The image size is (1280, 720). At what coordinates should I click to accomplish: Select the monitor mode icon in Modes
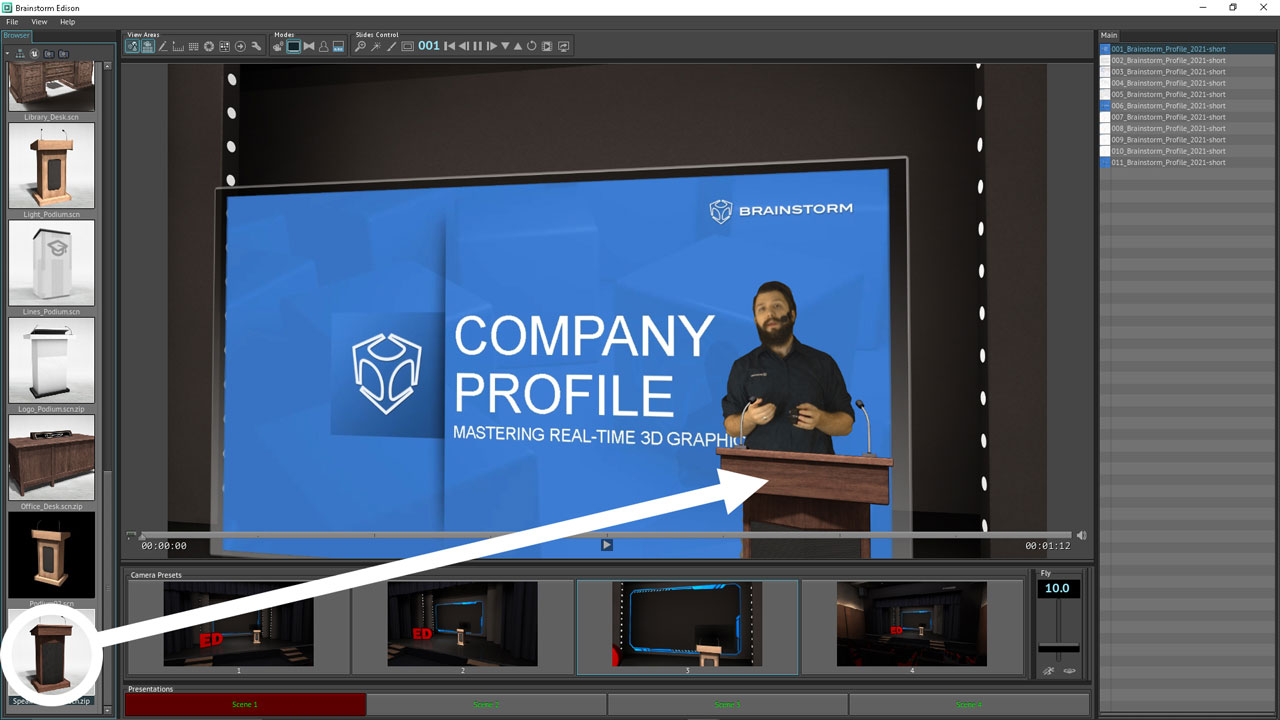[293, 46]
